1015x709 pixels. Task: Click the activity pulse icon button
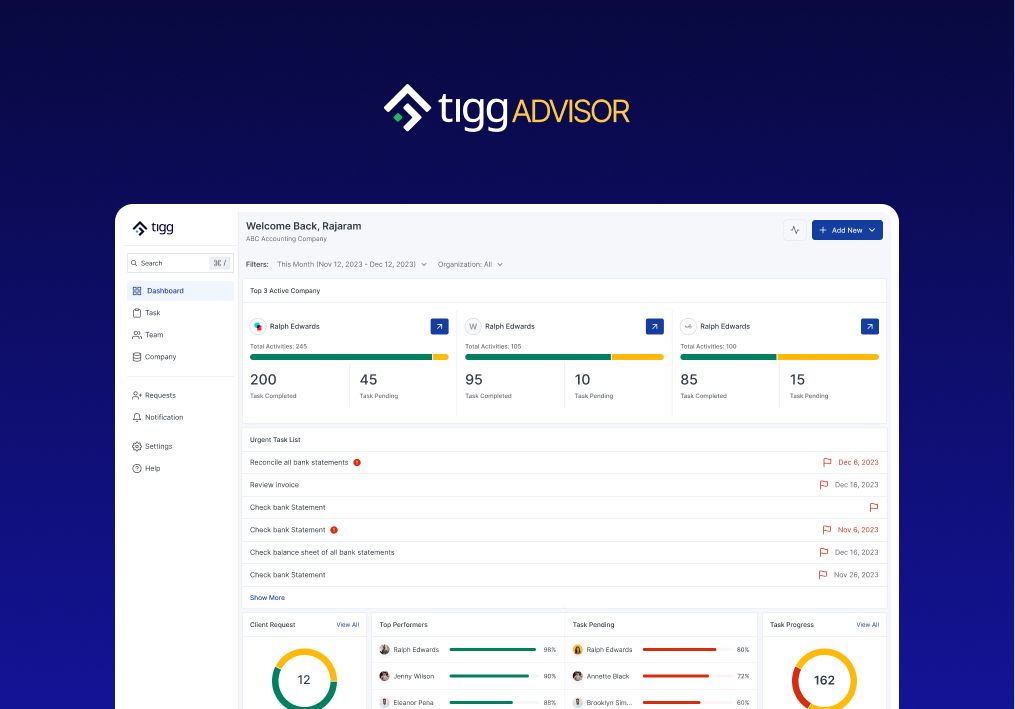[x=795, y=230]
